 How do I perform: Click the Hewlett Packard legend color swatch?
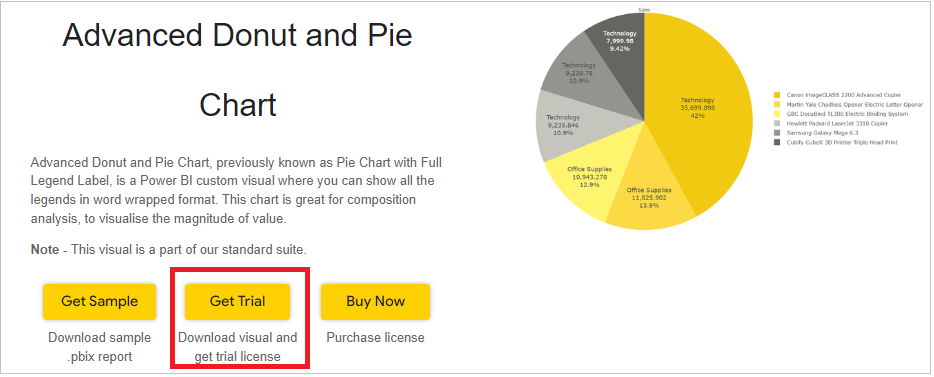coord(777,123)
